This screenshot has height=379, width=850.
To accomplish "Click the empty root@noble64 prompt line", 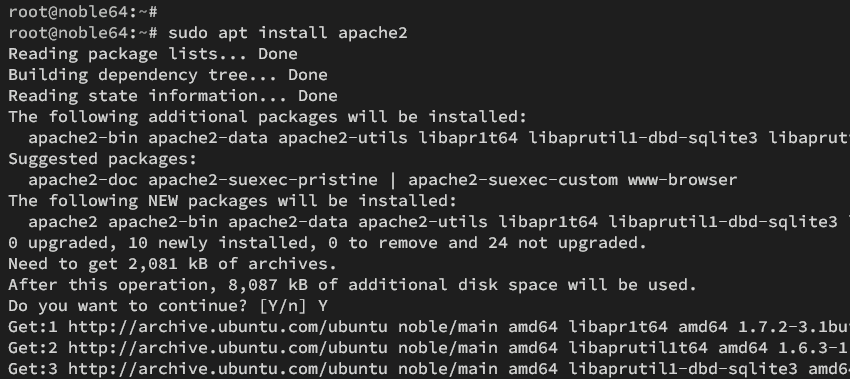I will (83, 11).
